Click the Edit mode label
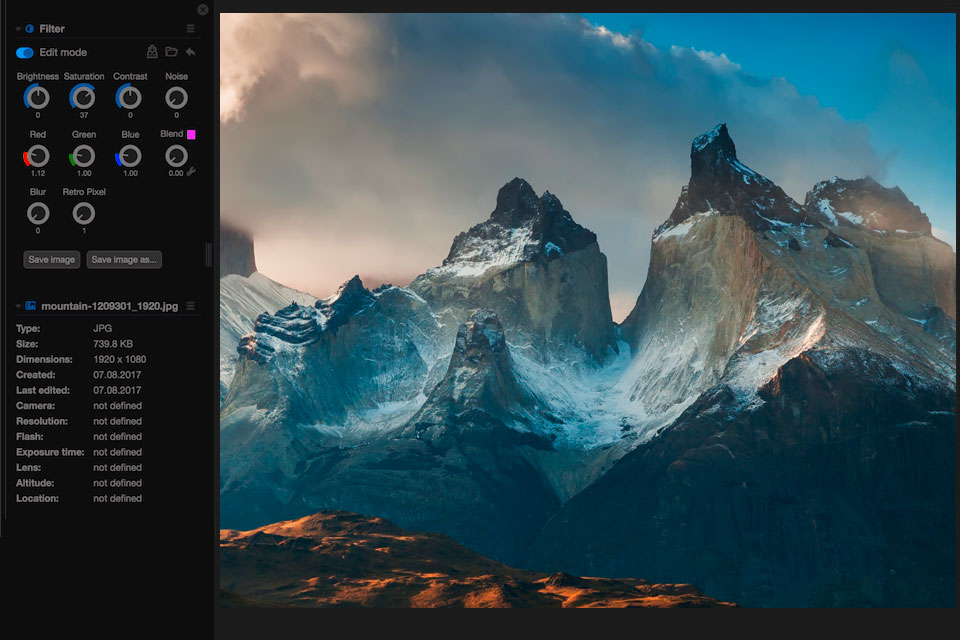 63,53
